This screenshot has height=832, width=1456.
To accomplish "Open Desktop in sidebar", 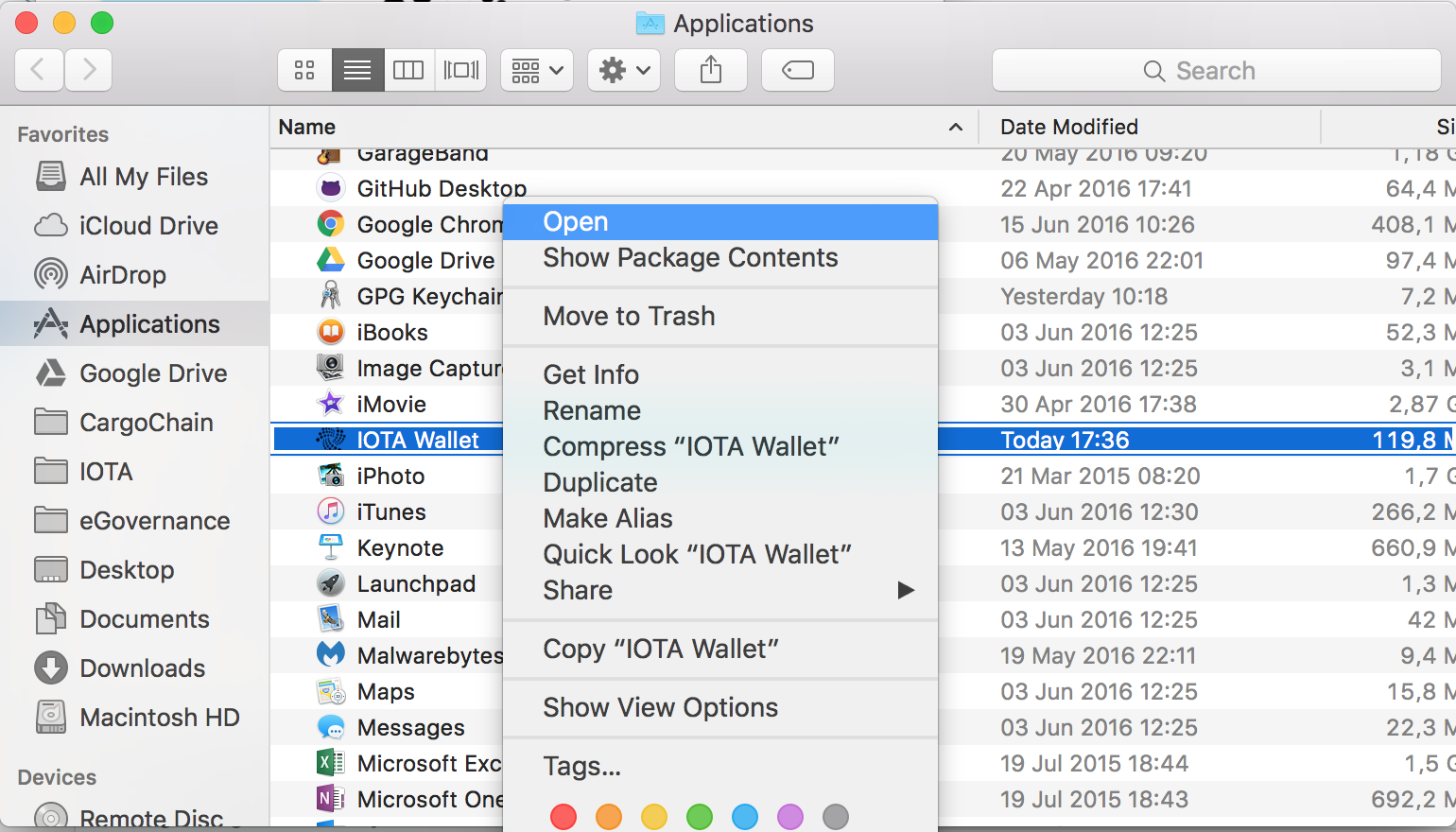I will click(x=134, y=570).
